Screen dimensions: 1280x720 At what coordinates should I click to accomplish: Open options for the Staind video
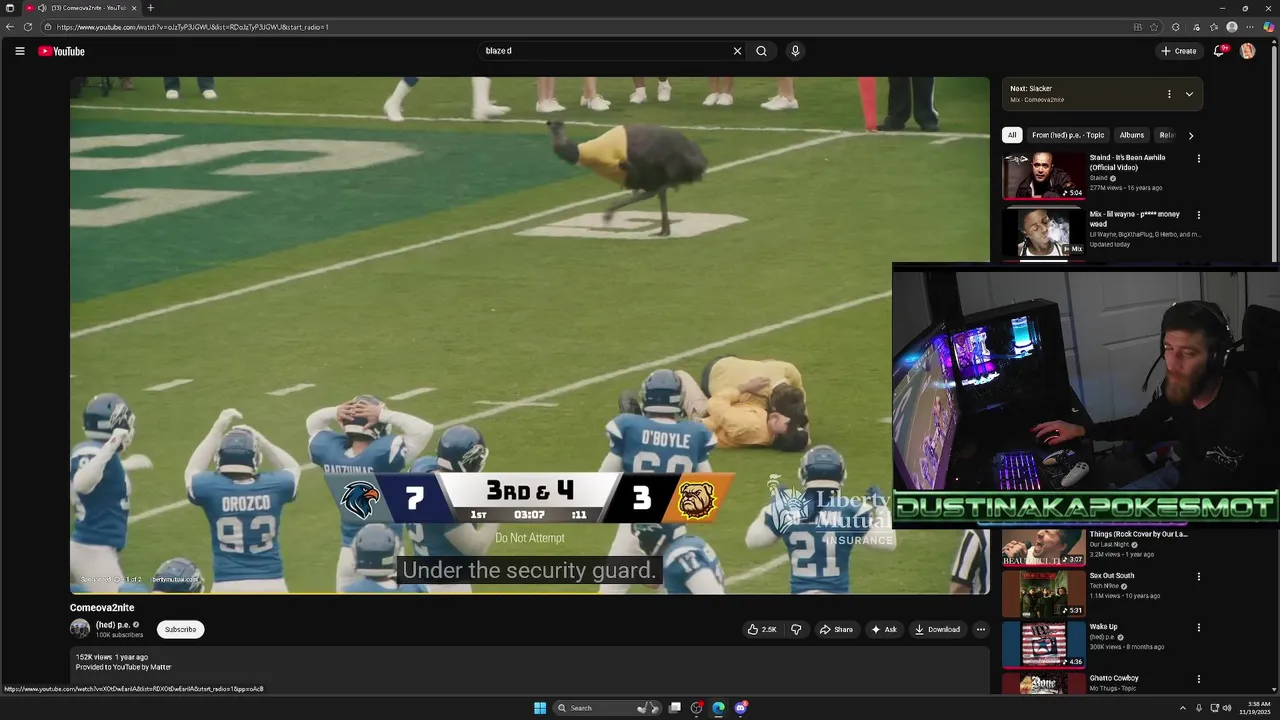pos(1198,158)
